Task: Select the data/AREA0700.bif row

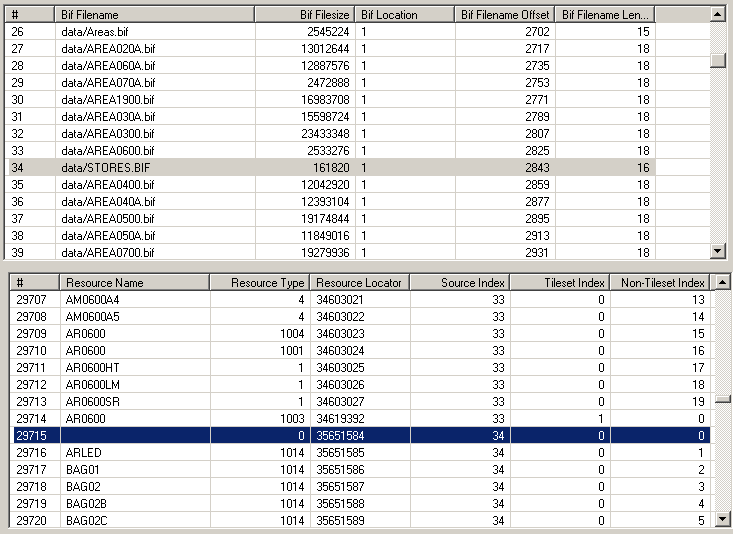Action: [x=330, y=253]
